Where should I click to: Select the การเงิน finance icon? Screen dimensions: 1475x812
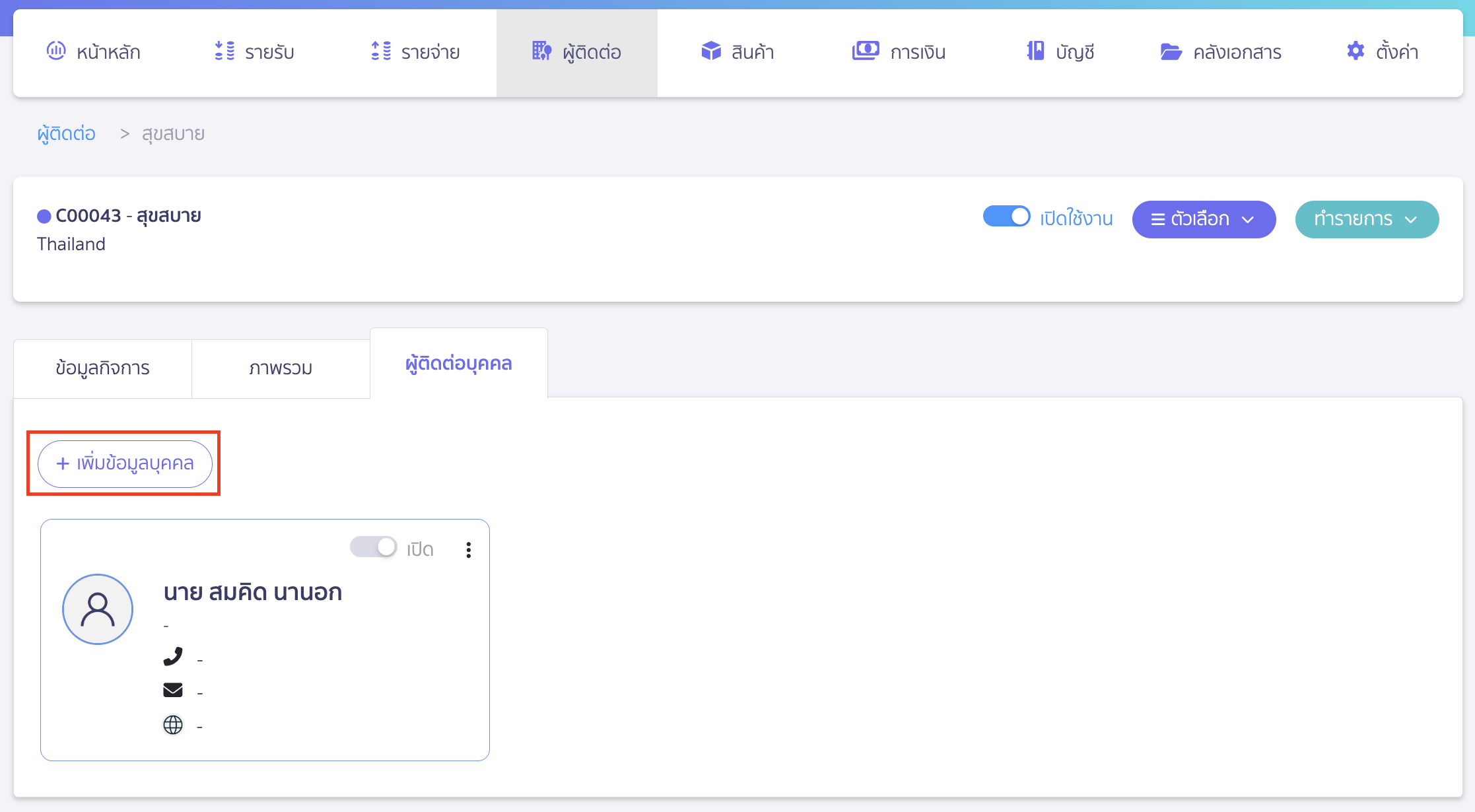pos(866,50)
